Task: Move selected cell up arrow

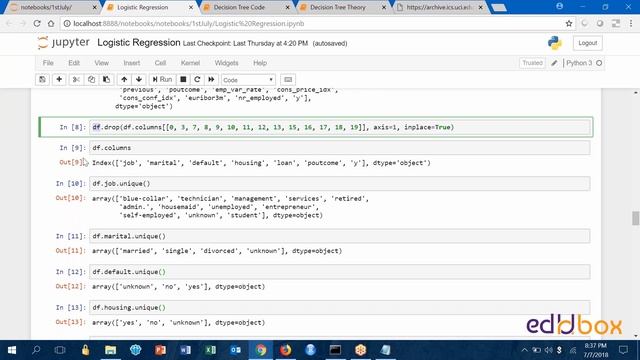Action: (124, 80)
